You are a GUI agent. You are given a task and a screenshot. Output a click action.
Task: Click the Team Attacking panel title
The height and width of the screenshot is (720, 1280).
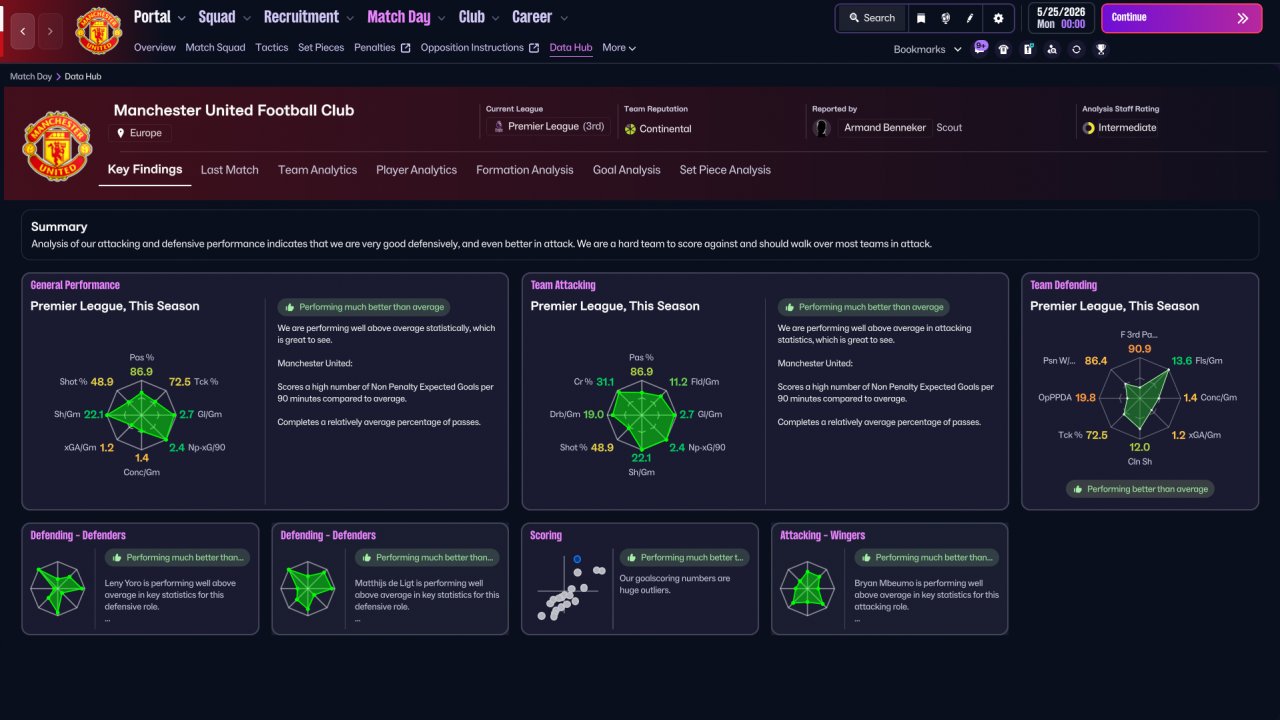563,285
